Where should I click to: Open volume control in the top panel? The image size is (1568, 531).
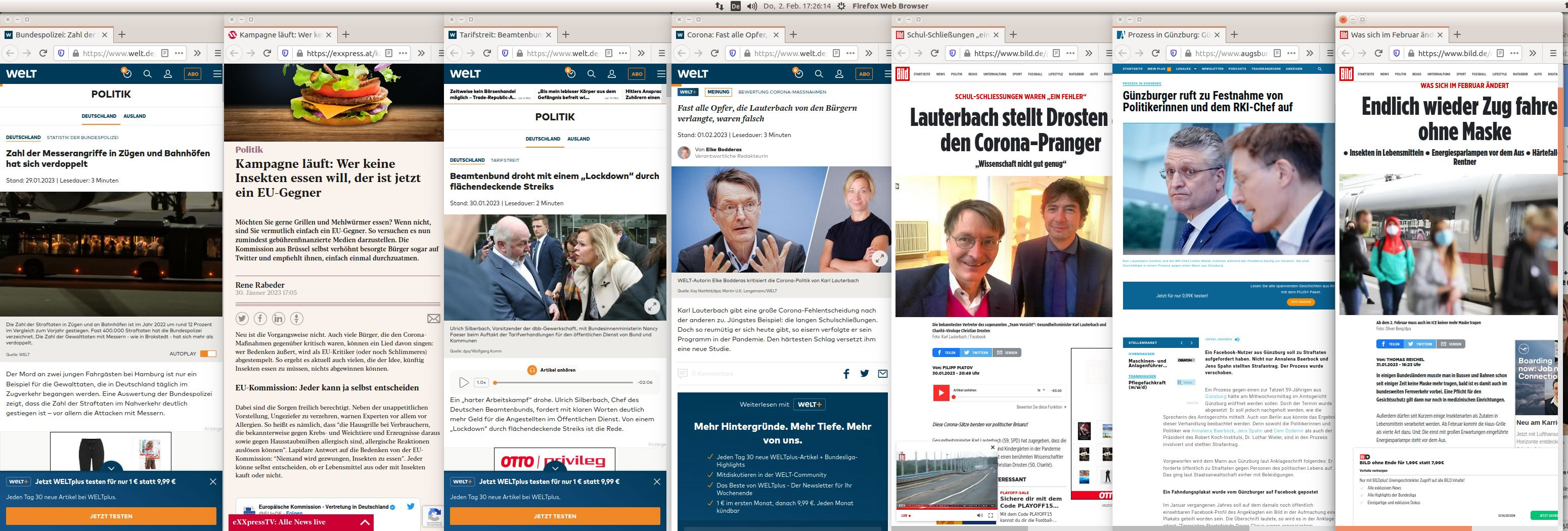coord(752,6)
